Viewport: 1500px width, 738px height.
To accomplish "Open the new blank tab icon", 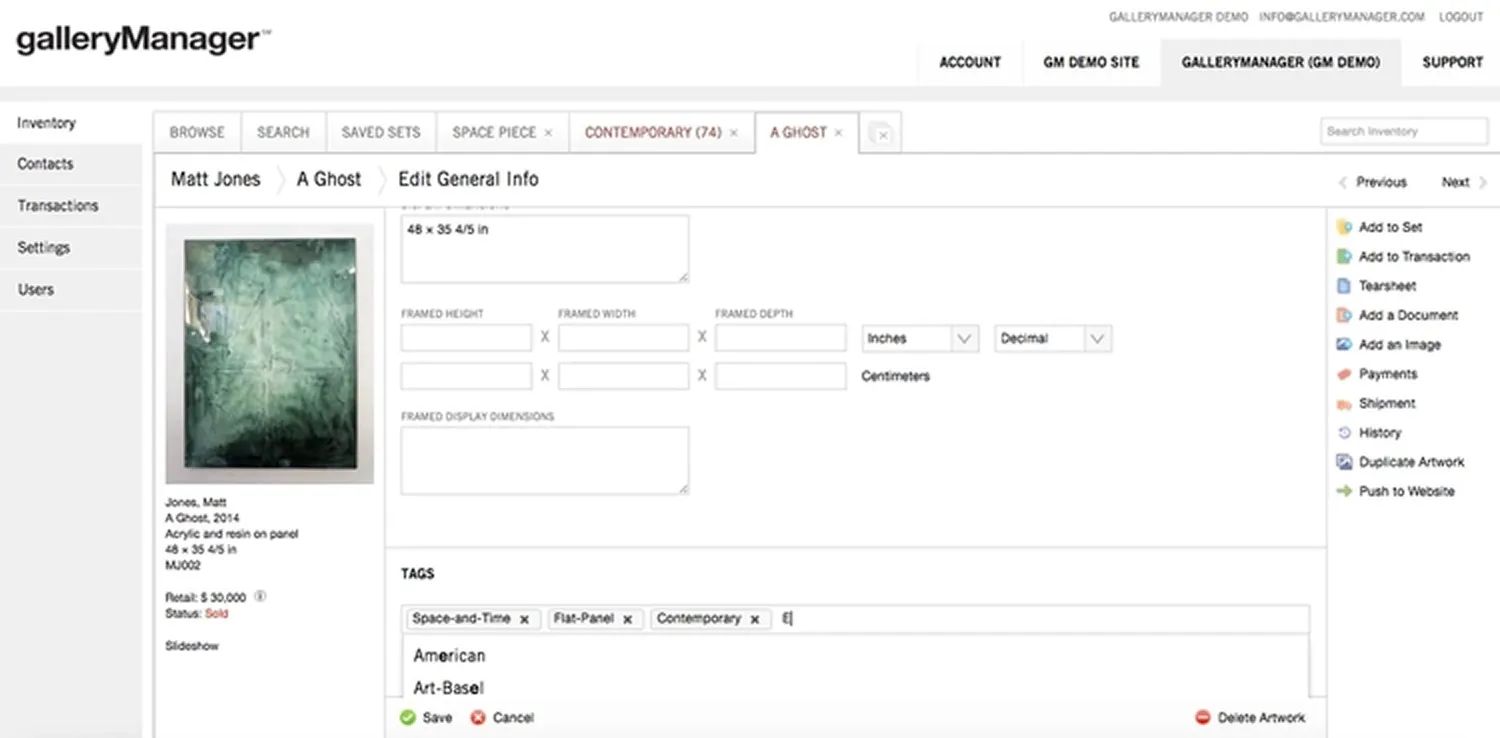I will point(880,132).
